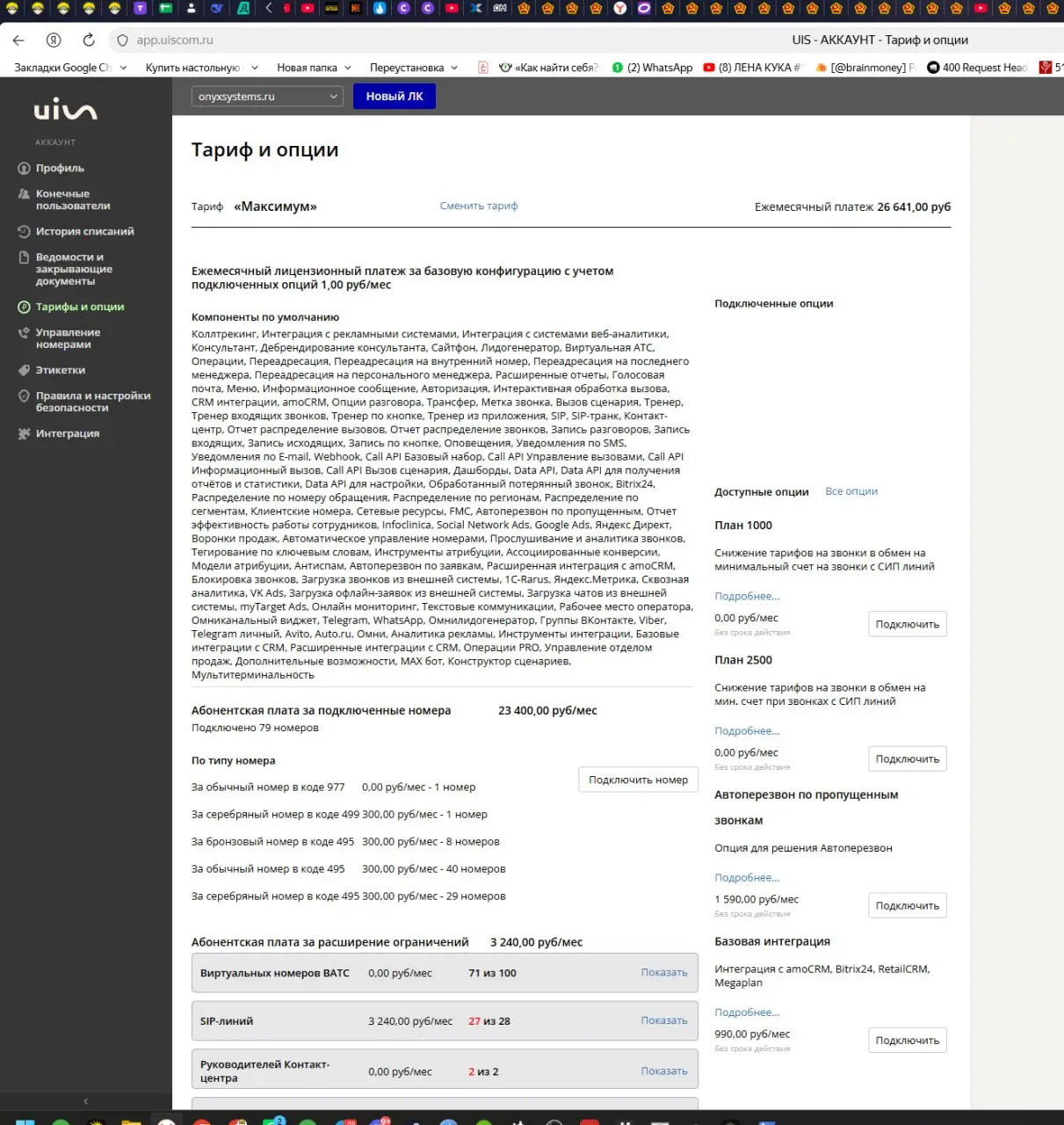This screenshot has width=1064, height=1125.
Task: Open the WhatsApp bookmark
Action: point(652,68)
